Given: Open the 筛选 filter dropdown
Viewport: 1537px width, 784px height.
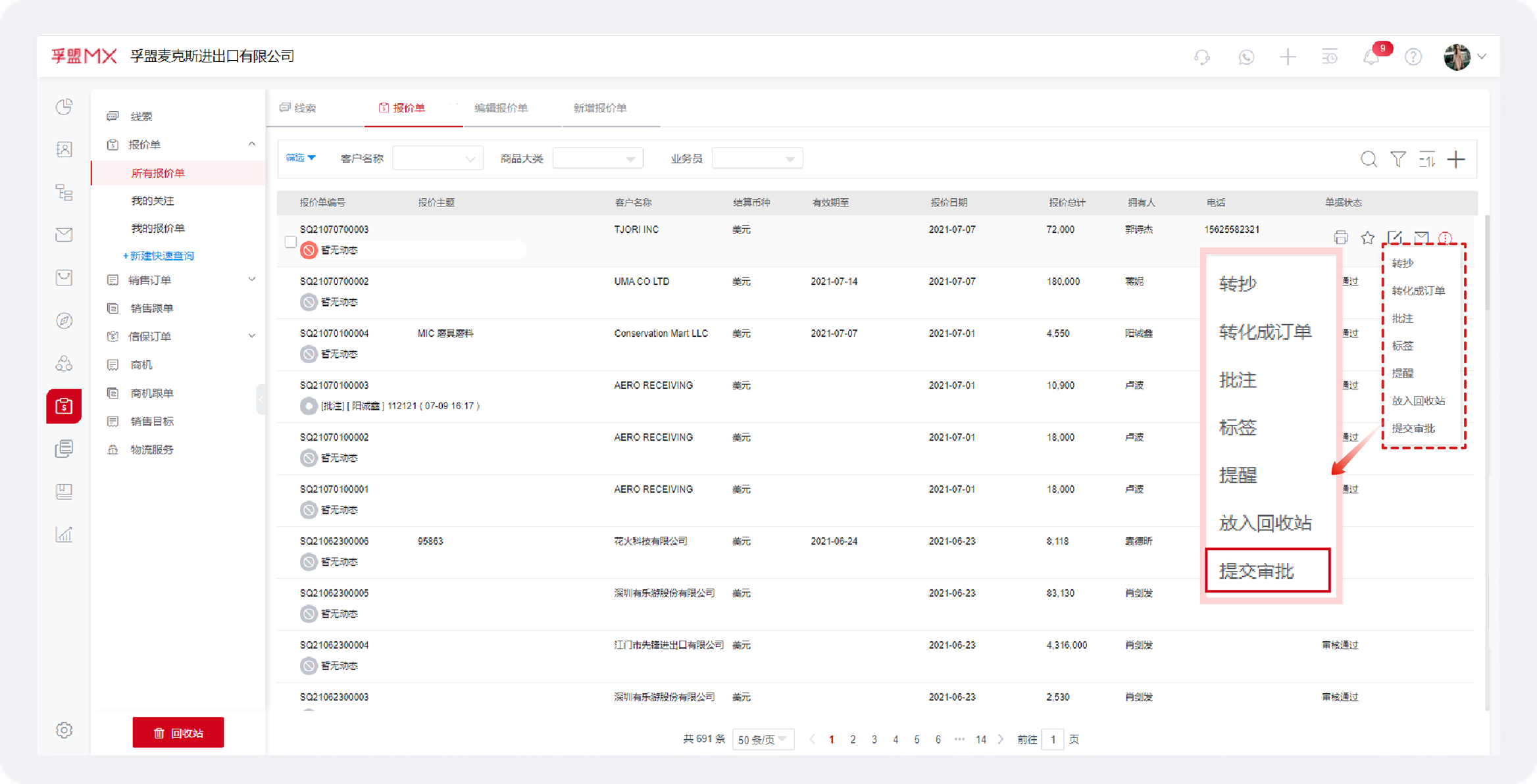Looking at the screenshot, I should pos(301,158).
